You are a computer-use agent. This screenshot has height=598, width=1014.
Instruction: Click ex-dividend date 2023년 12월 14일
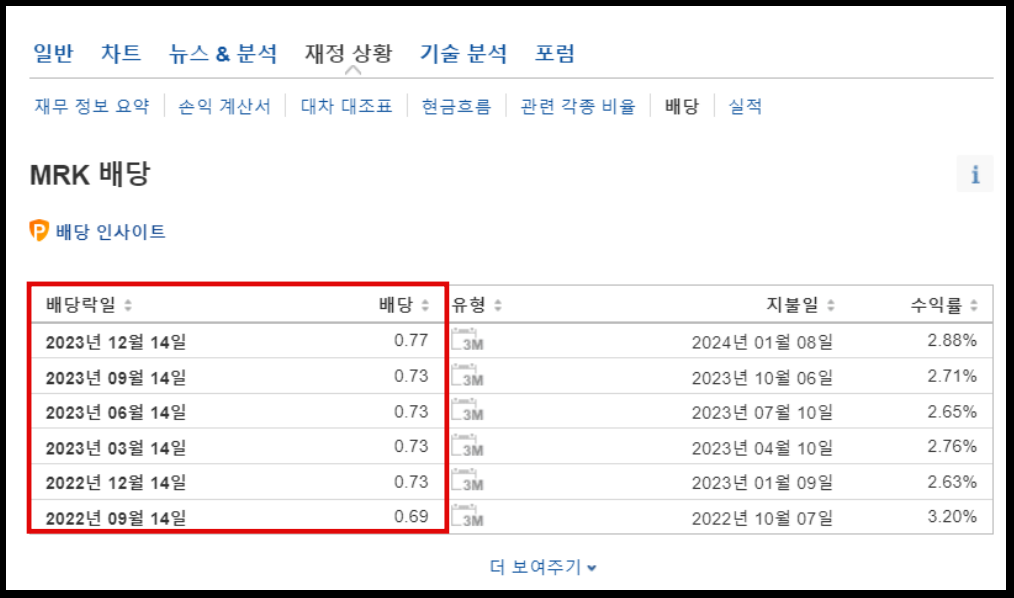[x=116, y=341]
